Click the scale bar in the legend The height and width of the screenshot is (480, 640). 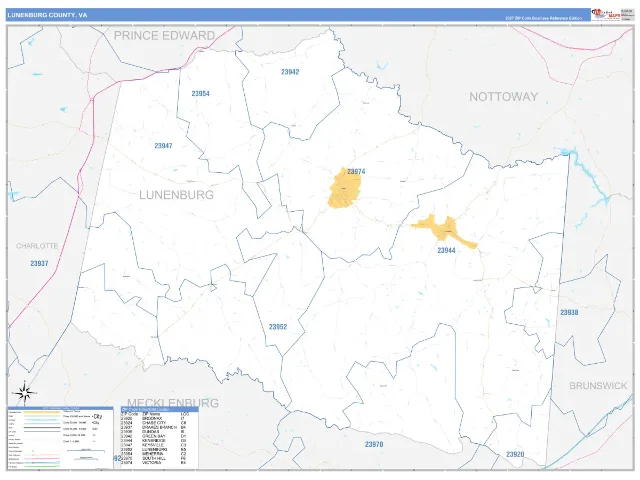tap(86, 450)
